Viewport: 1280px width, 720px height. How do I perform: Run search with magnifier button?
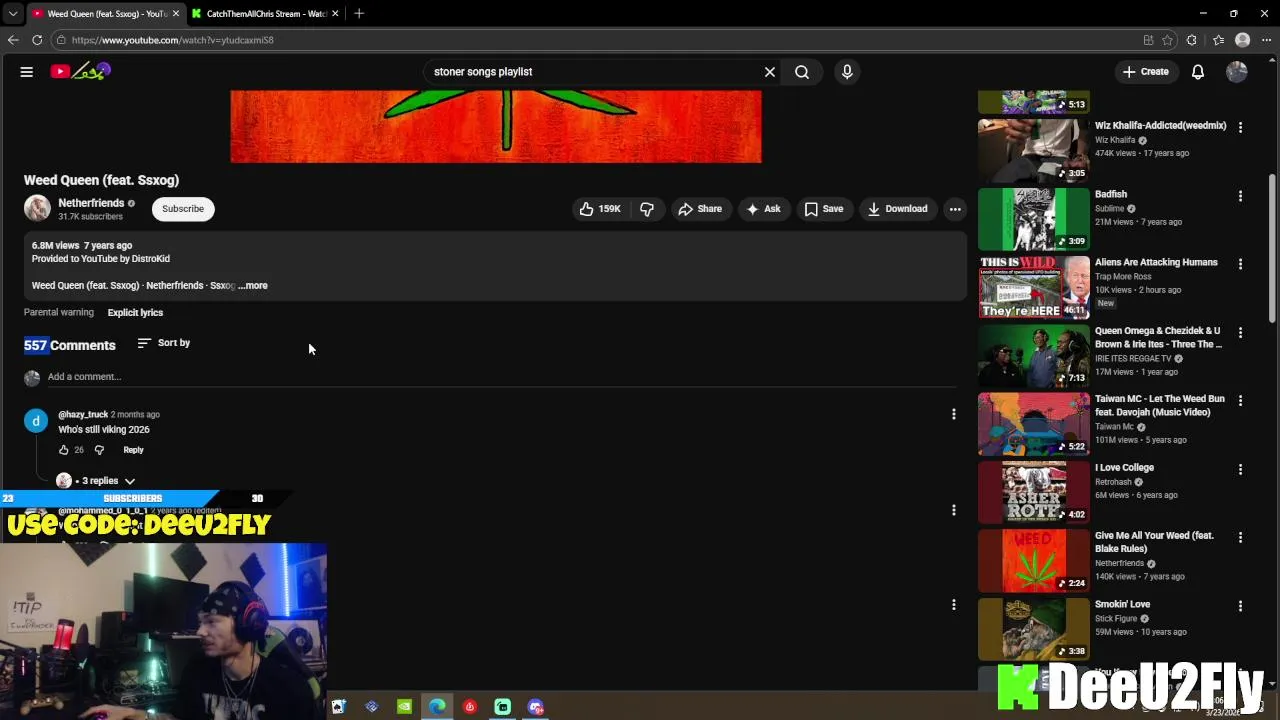tap(802, 72)
